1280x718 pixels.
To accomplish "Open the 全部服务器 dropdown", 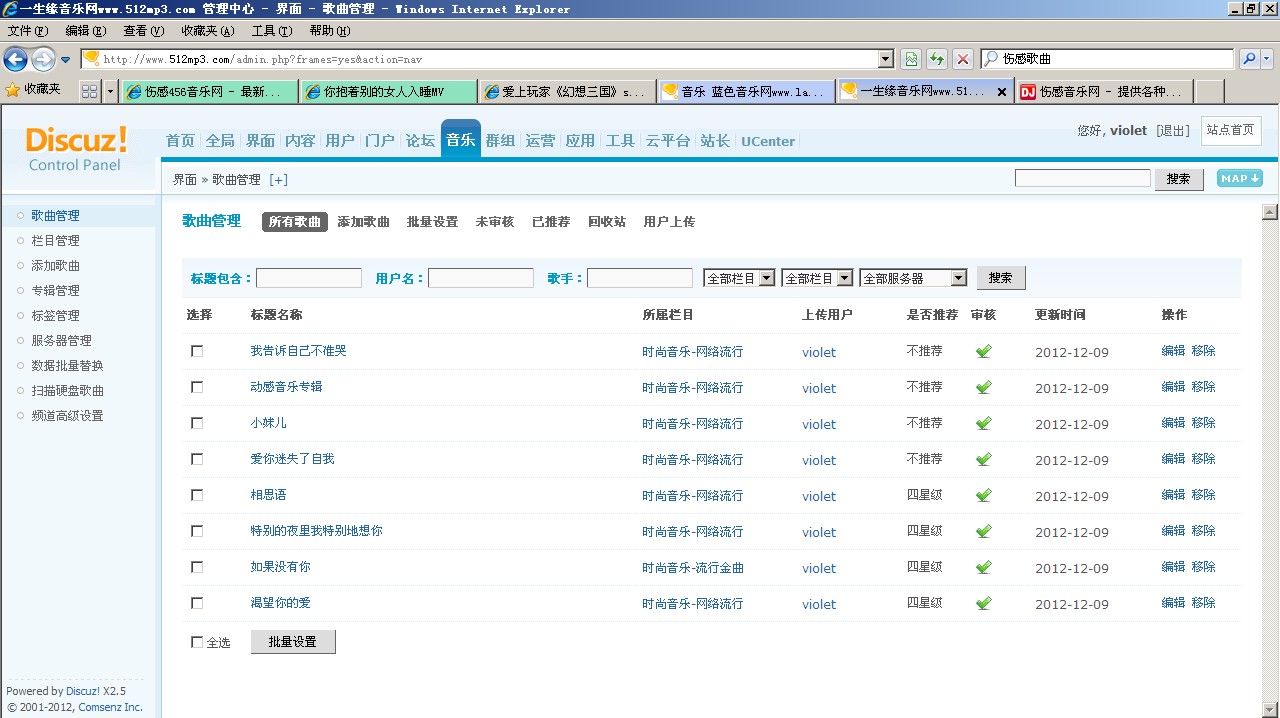I will [913, 278].
